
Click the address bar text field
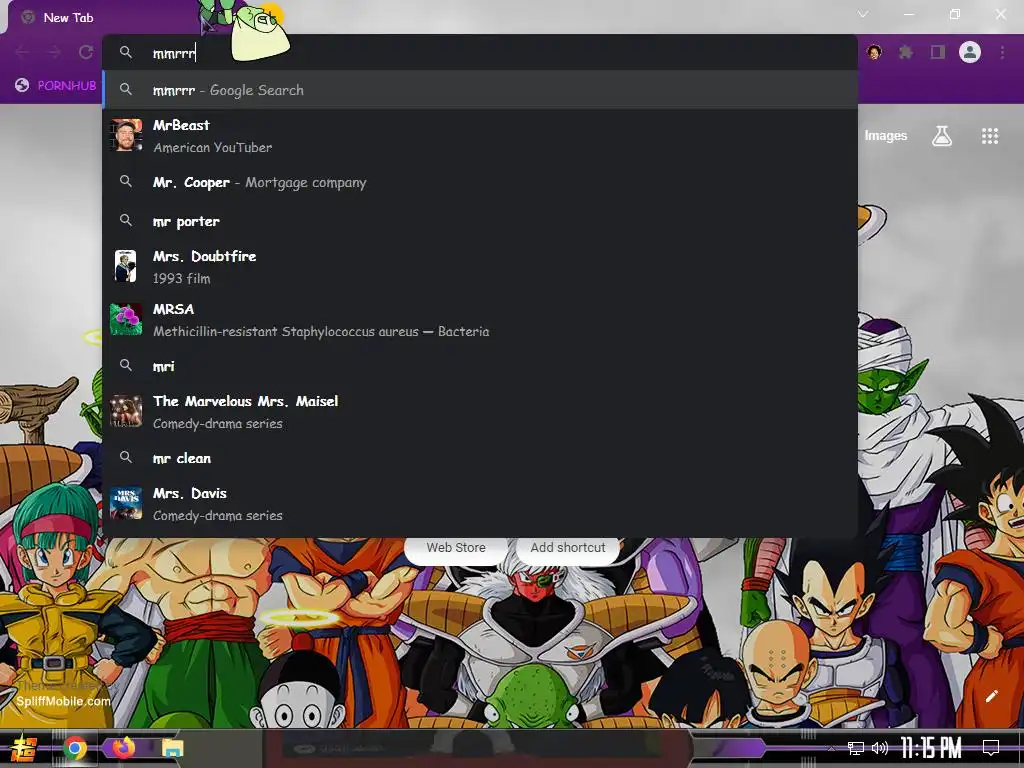tap(480, 53)
